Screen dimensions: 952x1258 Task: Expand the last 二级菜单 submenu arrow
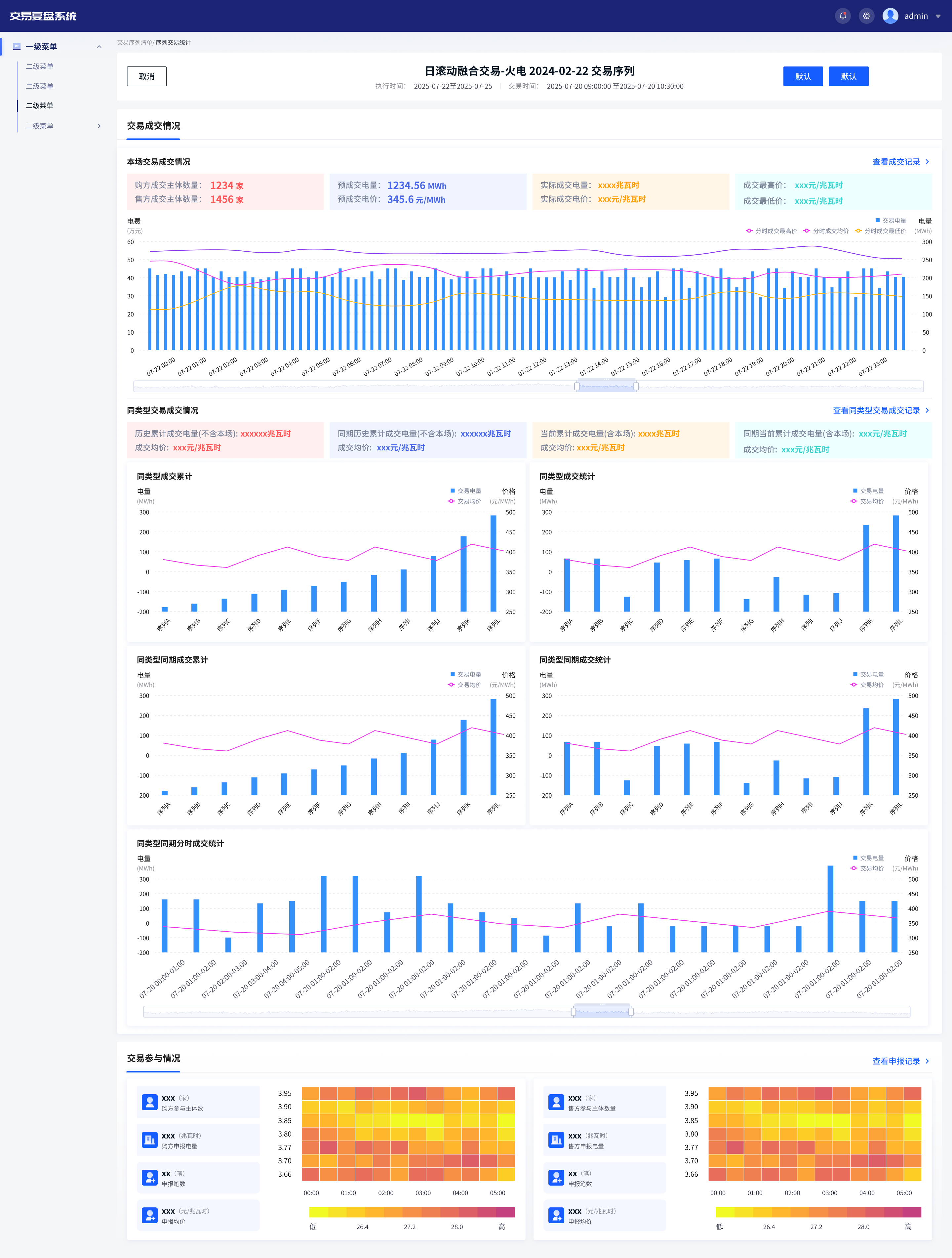click(x=99, y=126)
